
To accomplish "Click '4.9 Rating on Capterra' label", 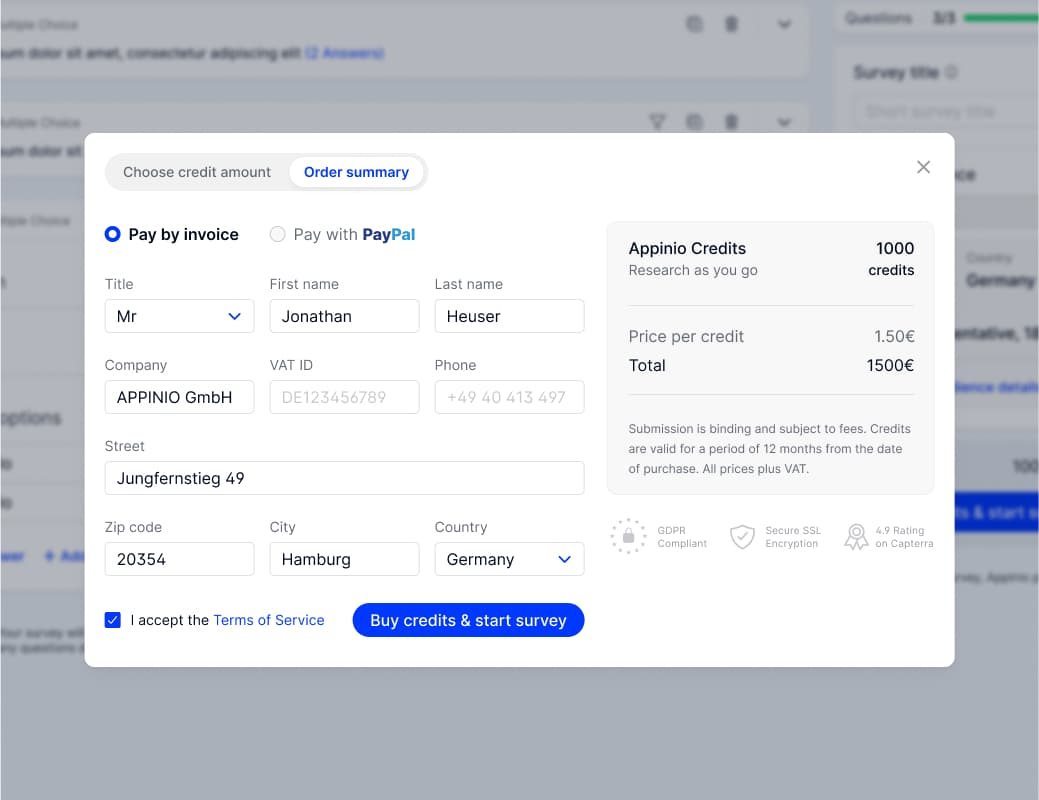I will [x=904, y=537].
